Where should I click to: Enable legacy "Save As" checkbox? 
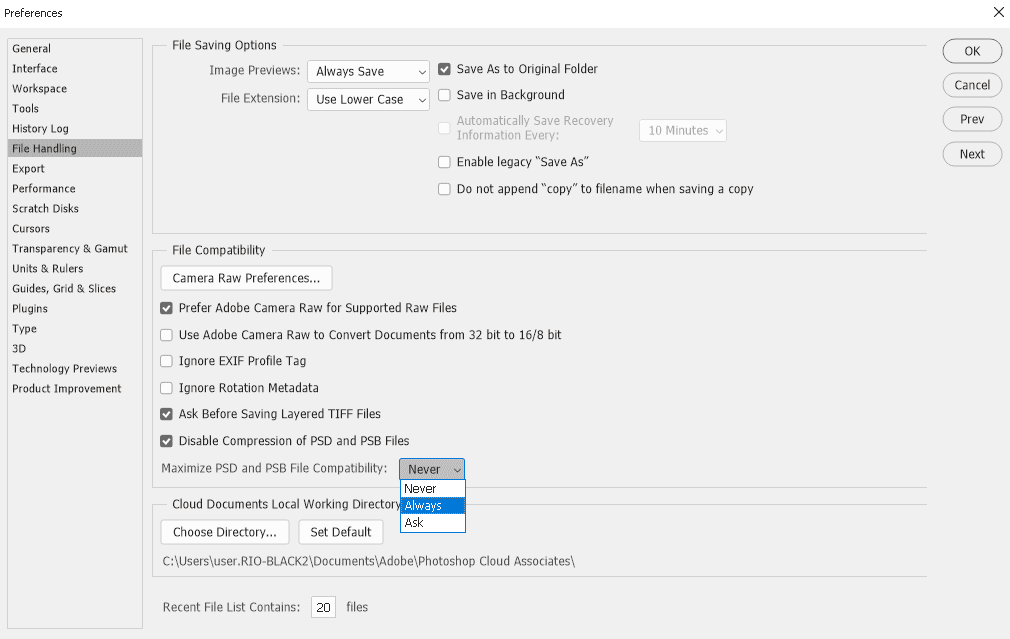(x=445, y=162)
